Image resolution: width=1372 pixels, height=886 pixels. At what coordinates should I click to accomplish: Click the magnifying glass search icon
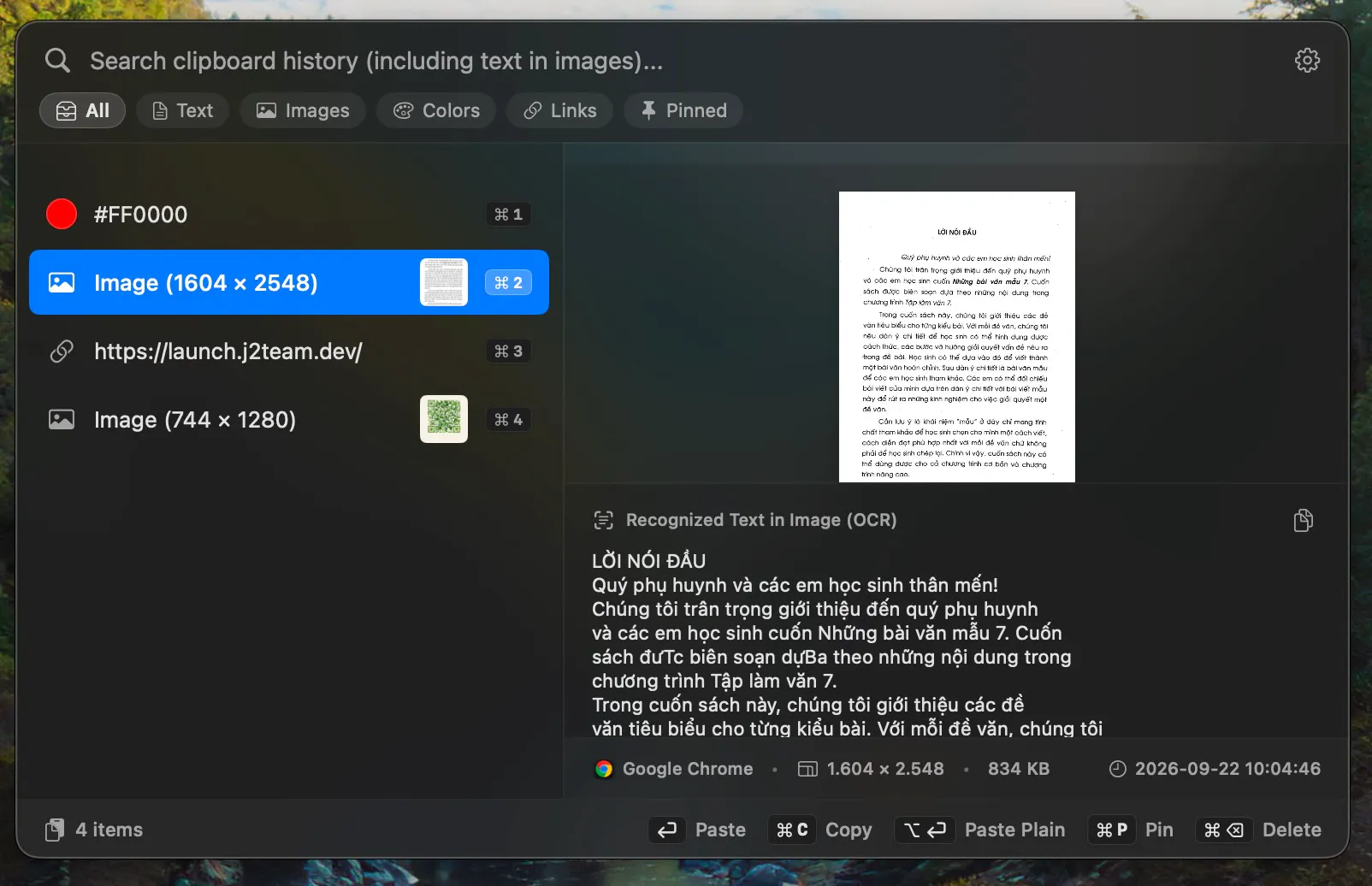point(58,61)
